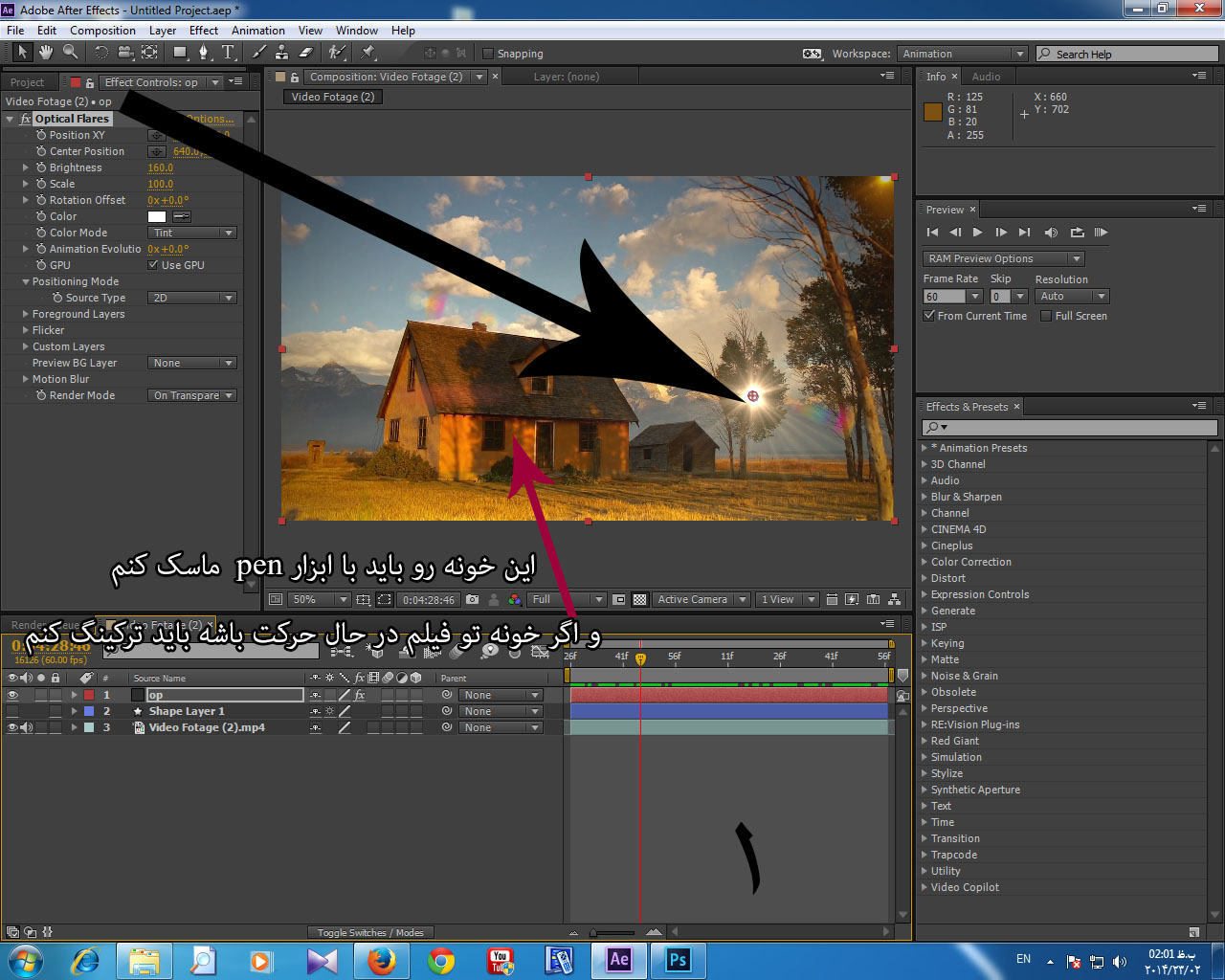Select the Clone Stamp tool
Image resolution: width=1225 pixels, height=980 pixels.
click(281, 52)
